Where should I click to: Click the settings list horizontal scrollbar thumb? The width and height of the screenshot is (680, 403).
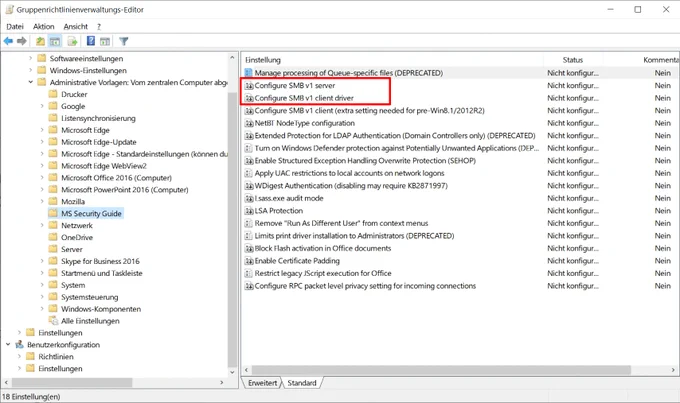pos(441,370)
